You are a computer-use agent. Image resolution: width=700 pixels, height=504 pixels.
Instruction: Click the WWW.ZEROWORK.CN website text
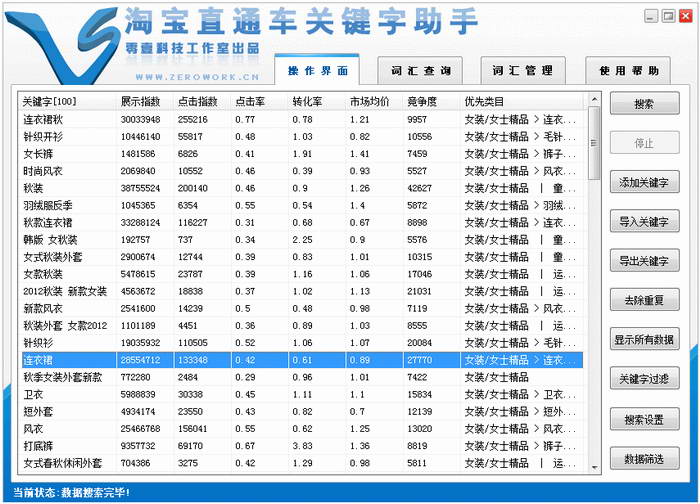(x=197, y=77)
